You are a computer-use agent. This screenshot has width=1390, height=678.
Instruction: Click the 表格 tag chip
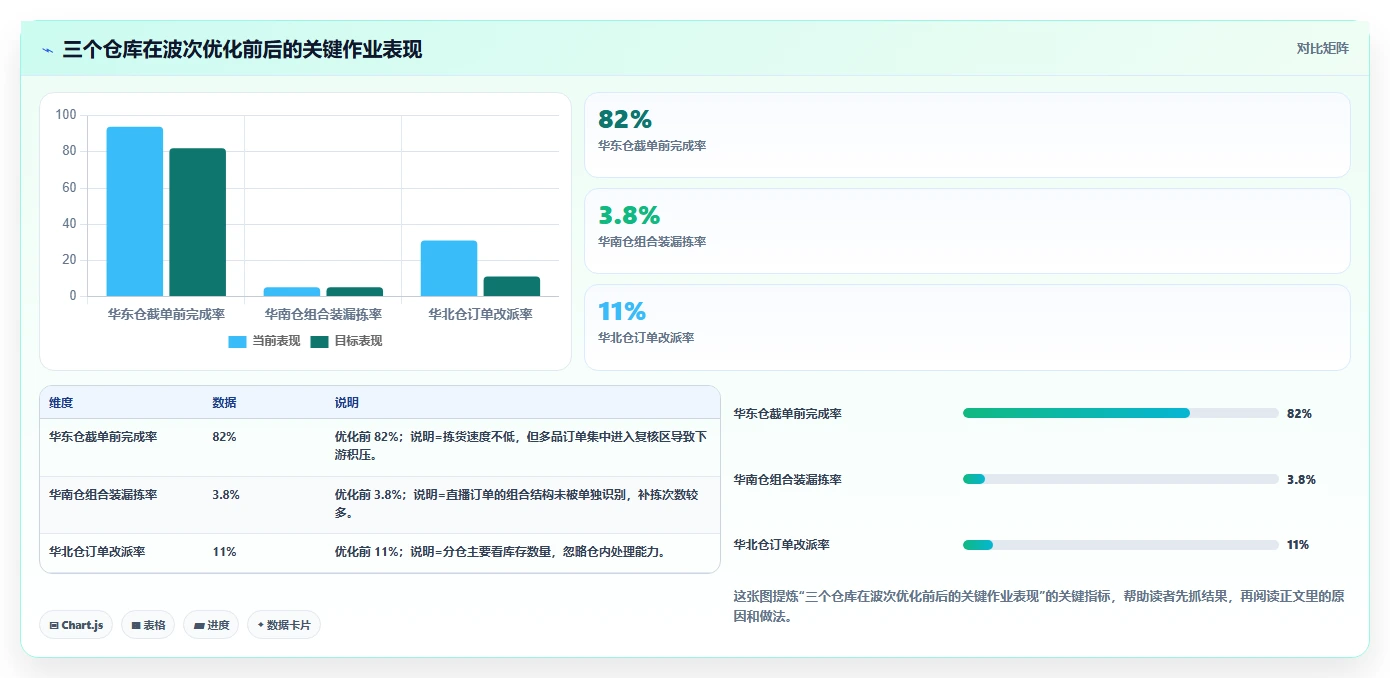point(148,625)
